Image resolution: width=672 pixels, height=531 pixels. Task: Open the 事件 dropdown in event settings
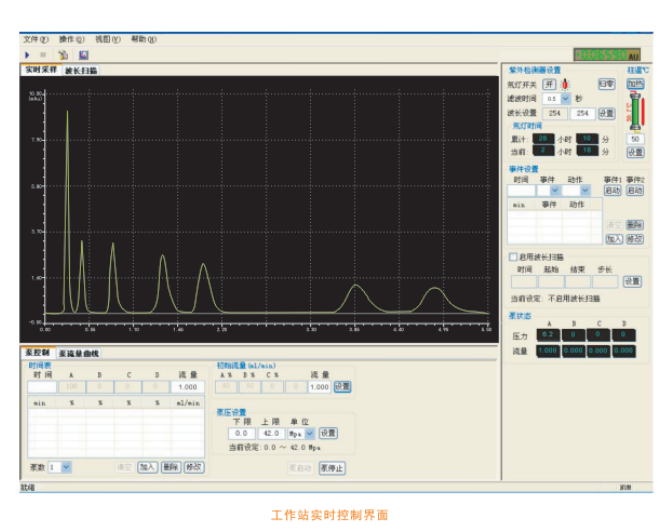point(555,190)
